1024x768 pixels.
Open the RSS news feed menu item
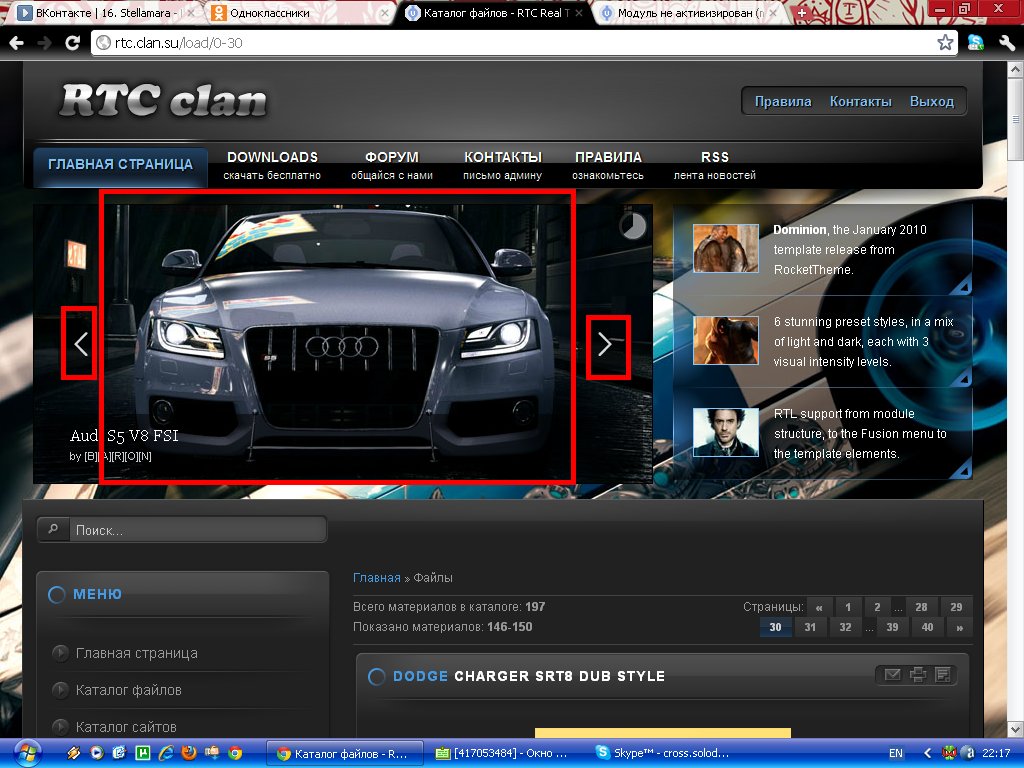point(714,165)
